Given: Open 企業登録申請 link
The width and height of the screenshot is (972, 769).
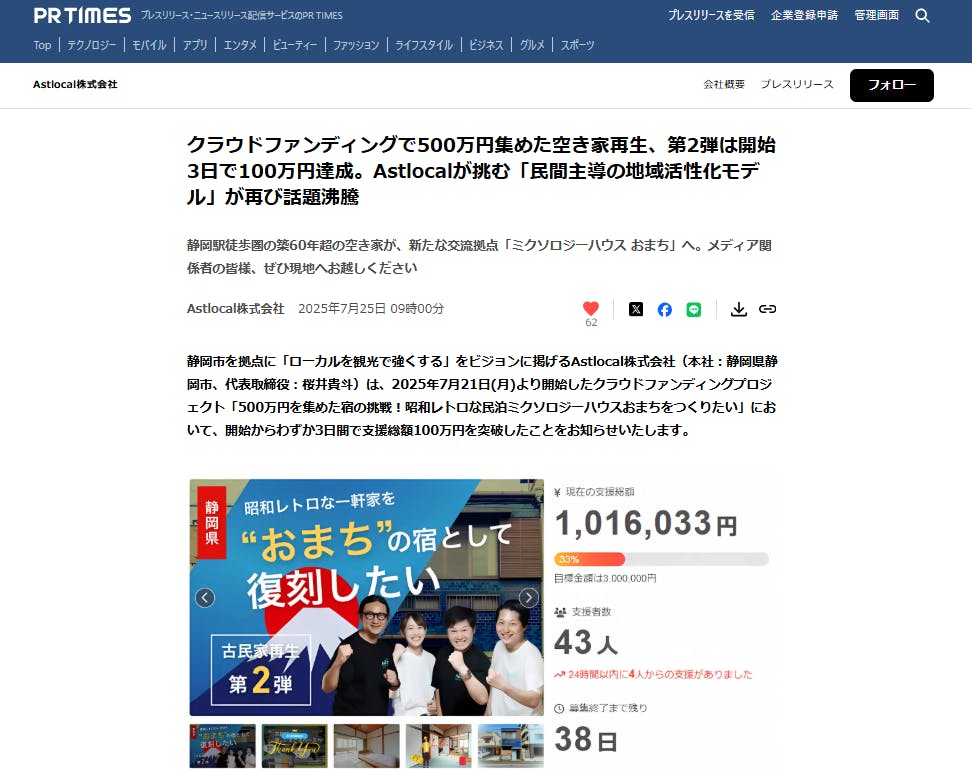Looking at the screenshot, I should point(805,16).
